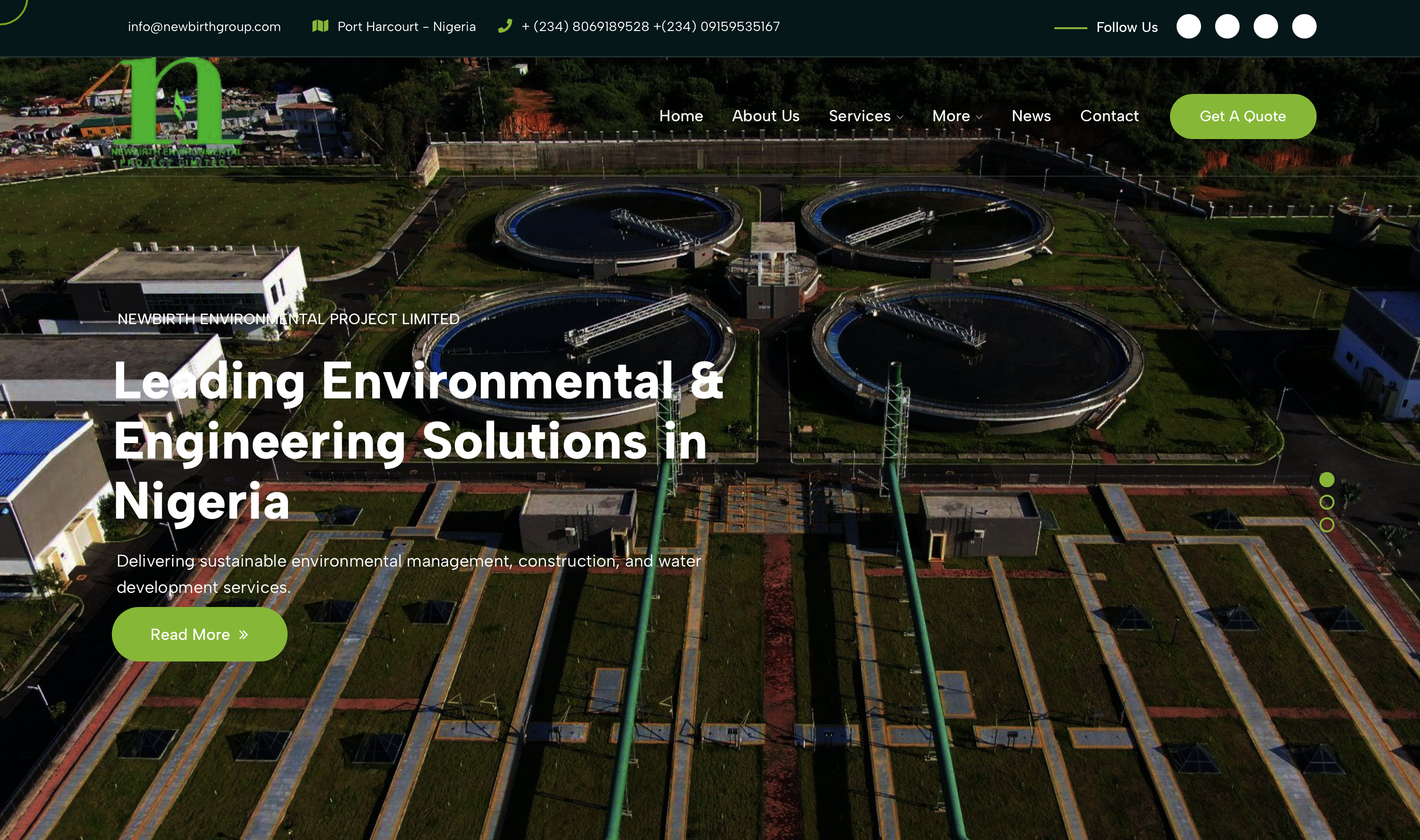The width and height of the screenshot is (1420, 840).
Task: Open the Services menu label
Action: (859, 116)
